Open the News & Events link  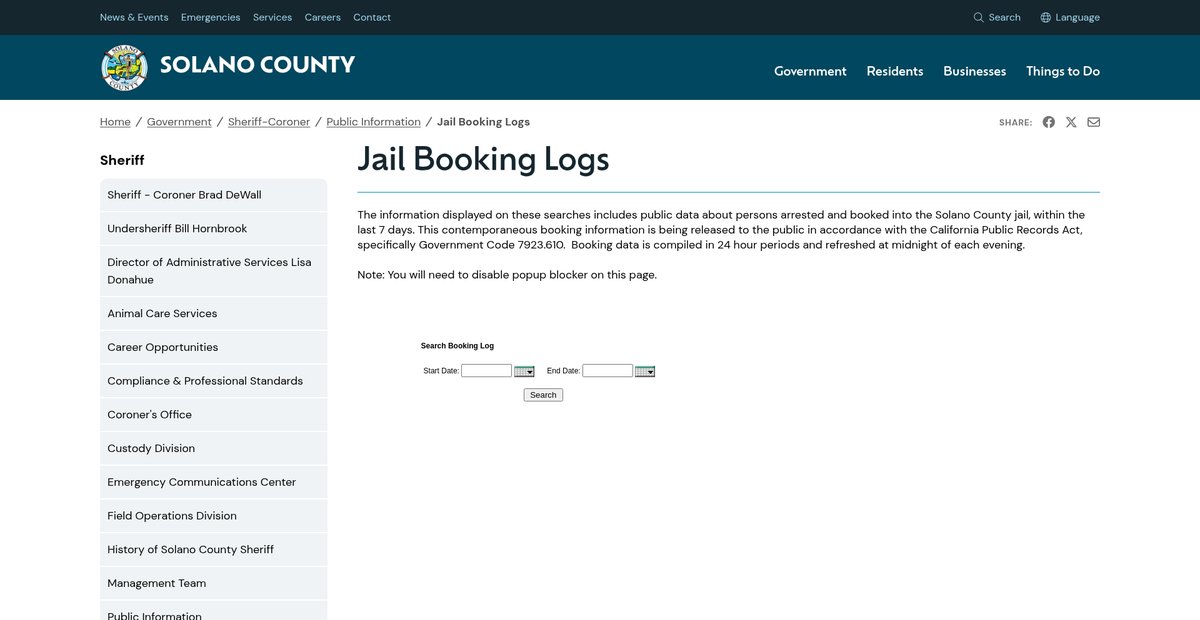coord(134,17)
